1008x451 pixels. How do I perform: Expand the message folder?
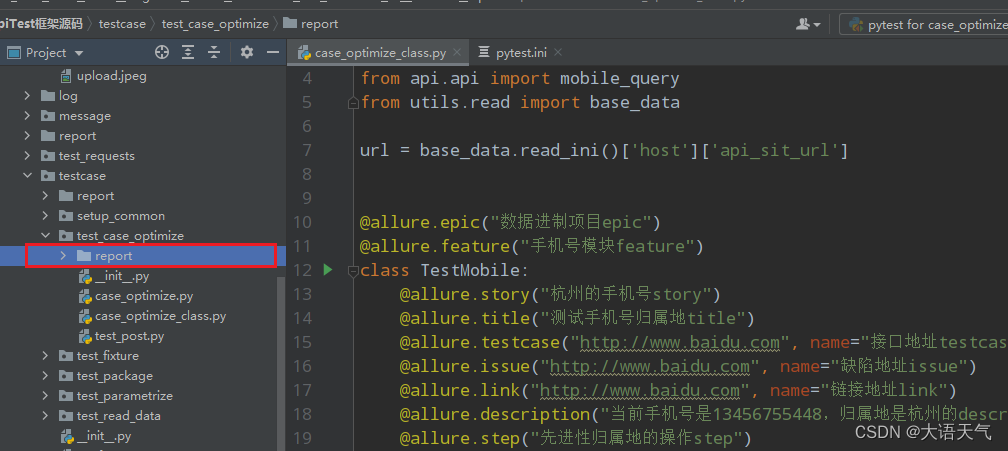(27, 116)
